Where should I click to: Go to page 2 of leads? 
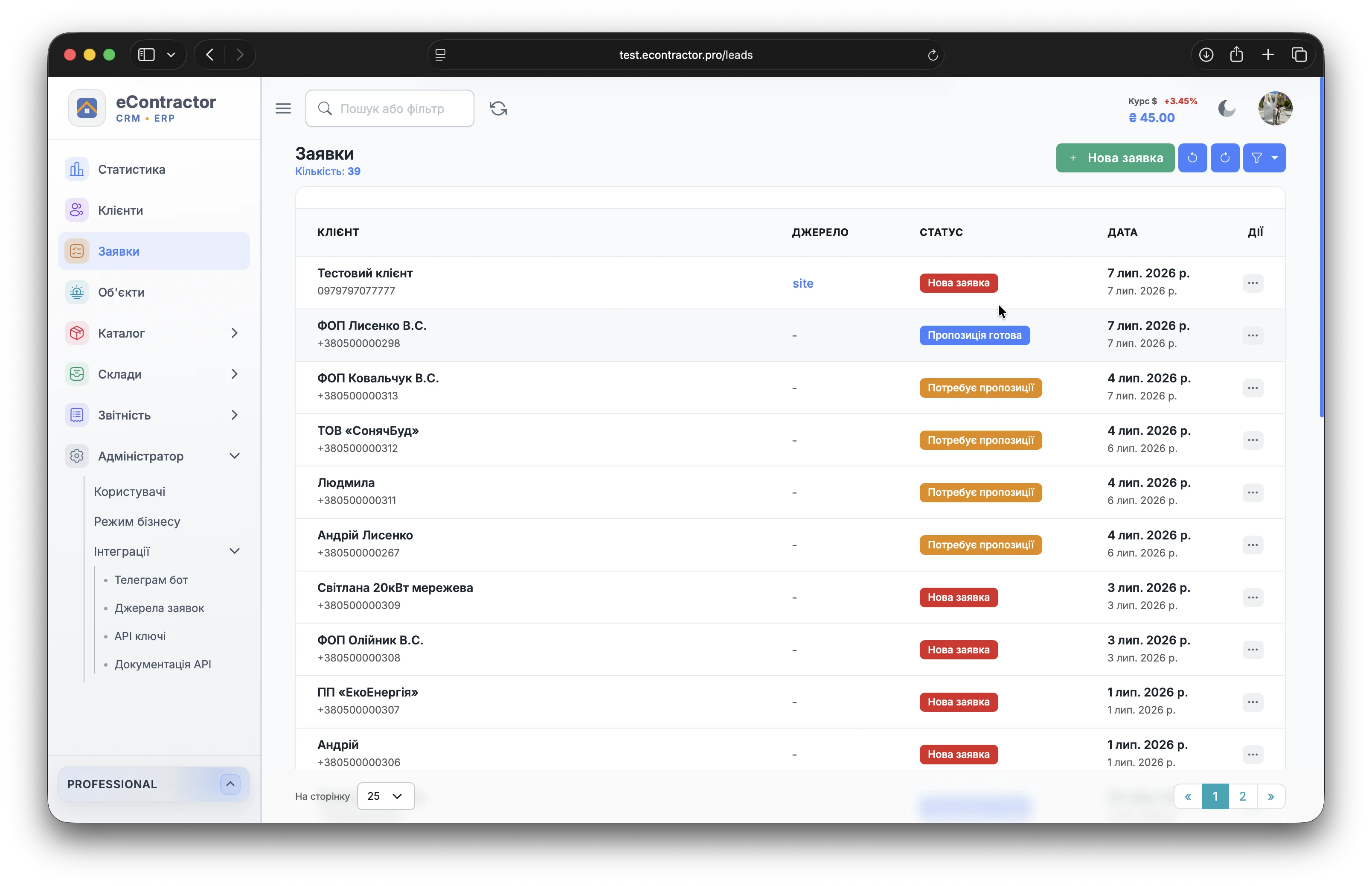(x=1242, y=796)
